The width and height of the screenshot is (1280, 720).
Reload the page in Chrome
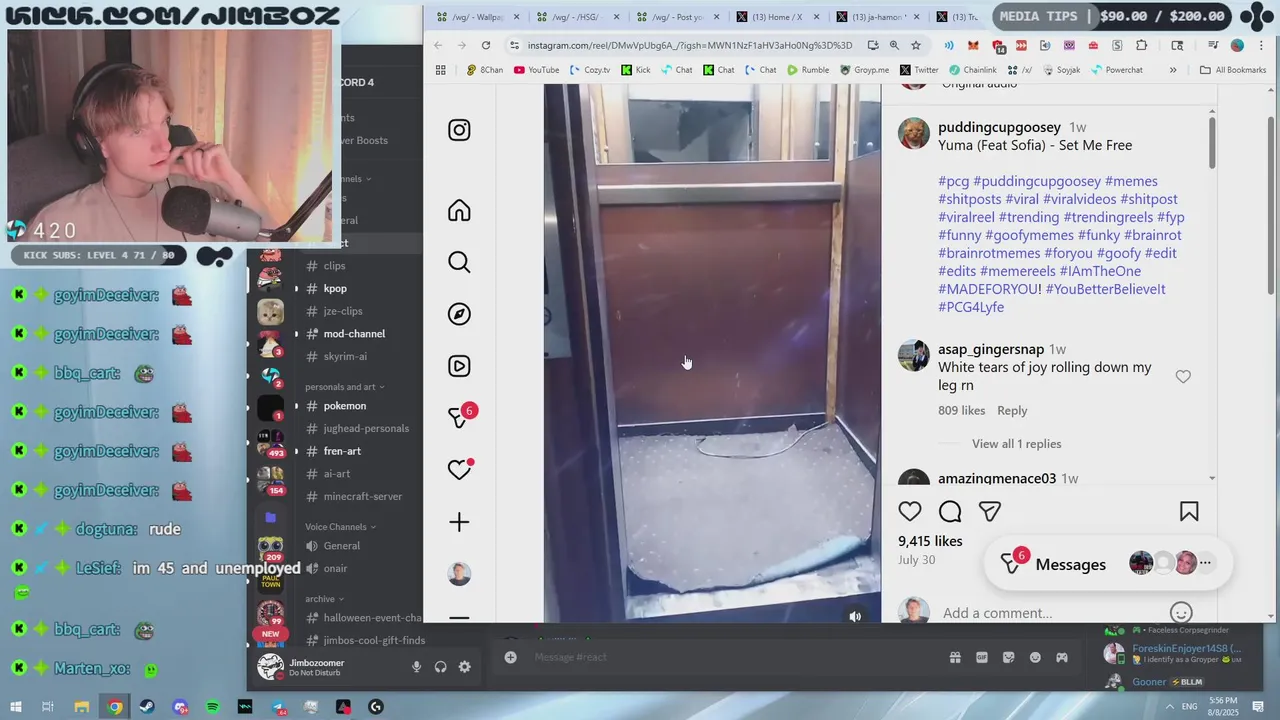(x=486, y=45)
